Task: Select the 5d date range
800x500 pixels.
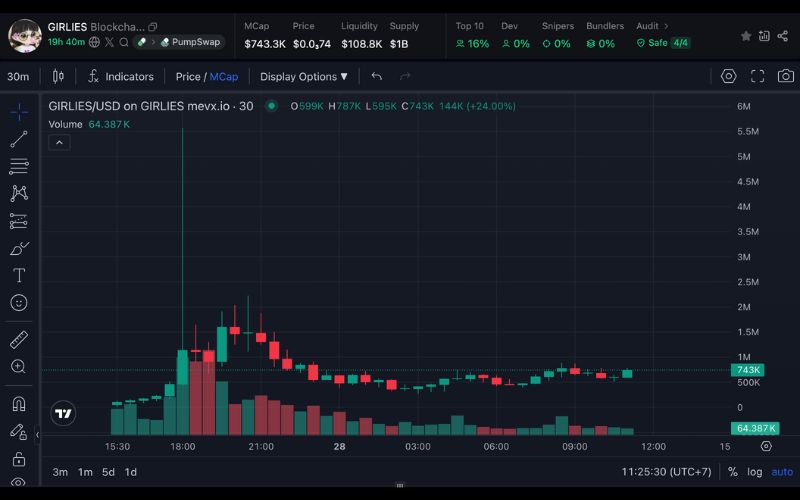Action: tap(108, 472)
